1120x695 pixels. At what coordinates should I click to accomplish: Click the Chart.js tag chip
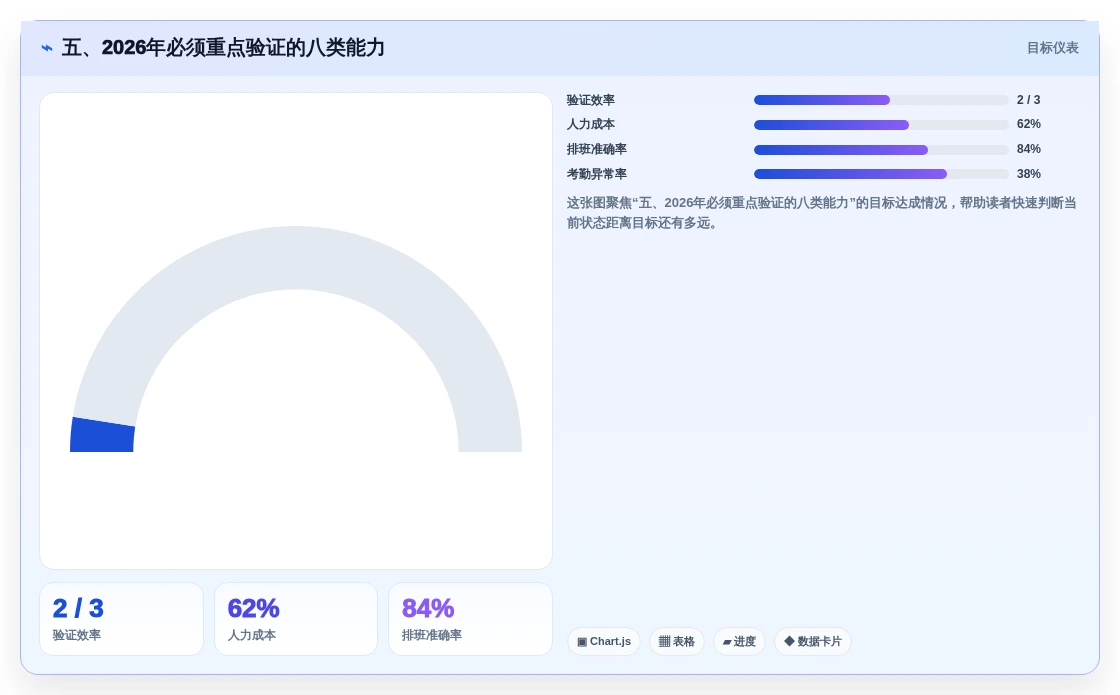604,641
